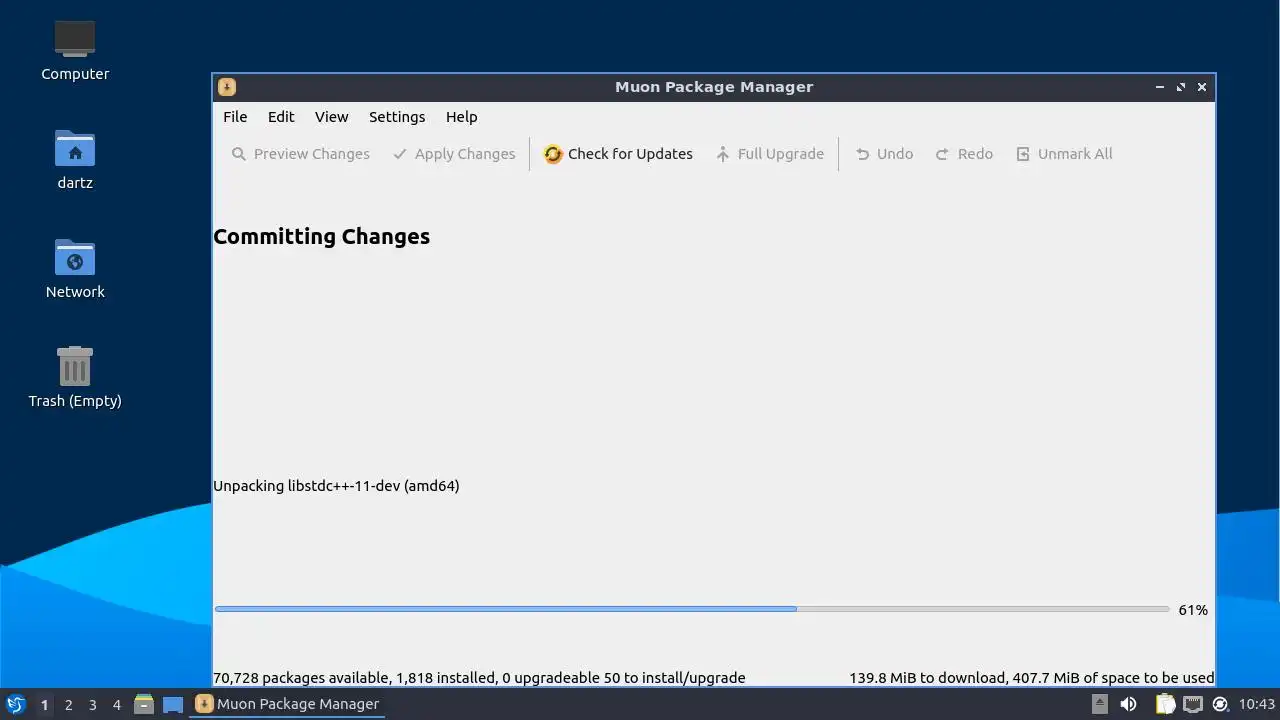Click Full Upgrade toolbar button

pyautogui.click(x=769, y=154)
